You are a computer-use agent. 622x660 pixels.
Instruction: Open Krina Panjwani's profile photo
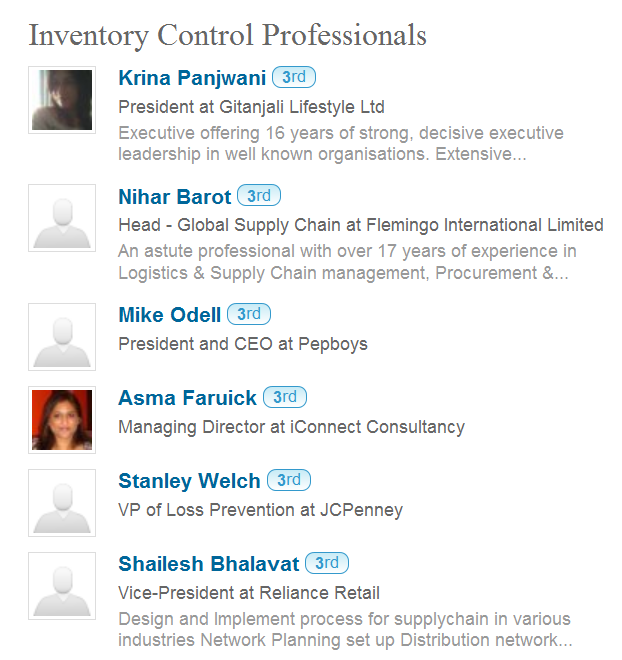click(x=62, y=100)
